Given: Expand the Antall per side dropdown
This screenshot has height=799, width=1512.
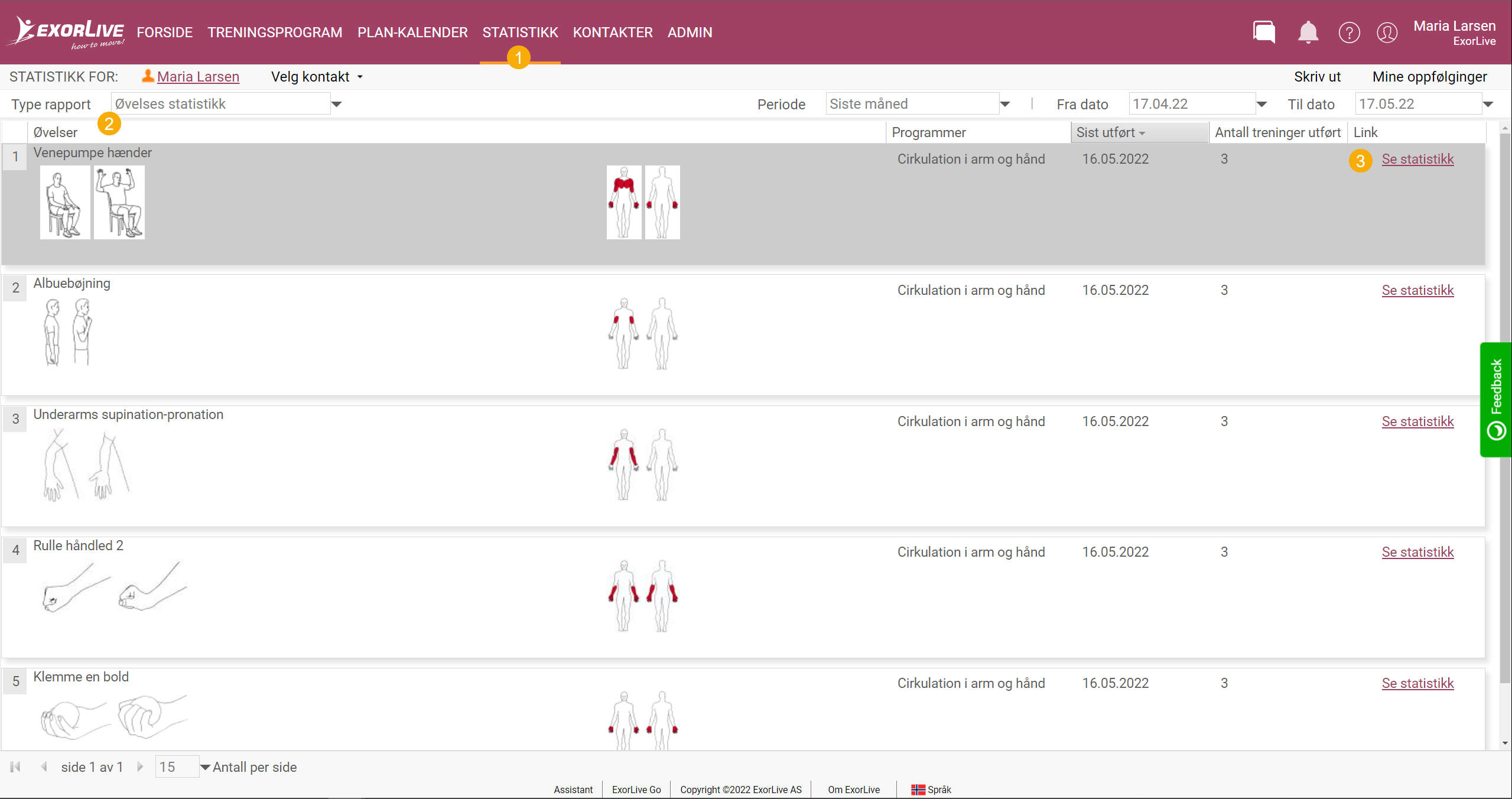Looking at the screenshot, I should tap(205, 767).
